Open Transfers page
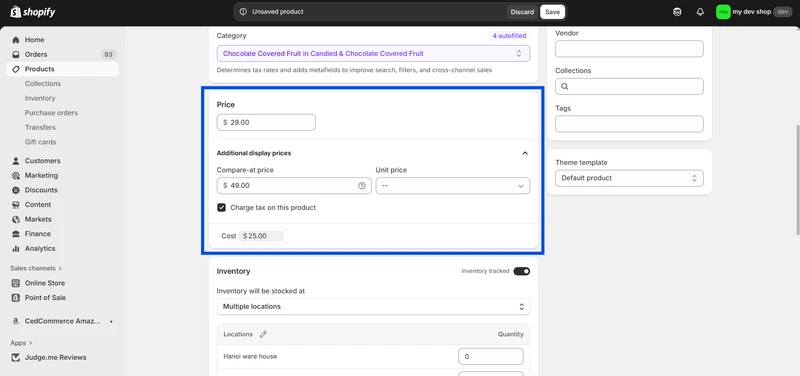Screen dimensions: 800x376 tap(40, 128)
